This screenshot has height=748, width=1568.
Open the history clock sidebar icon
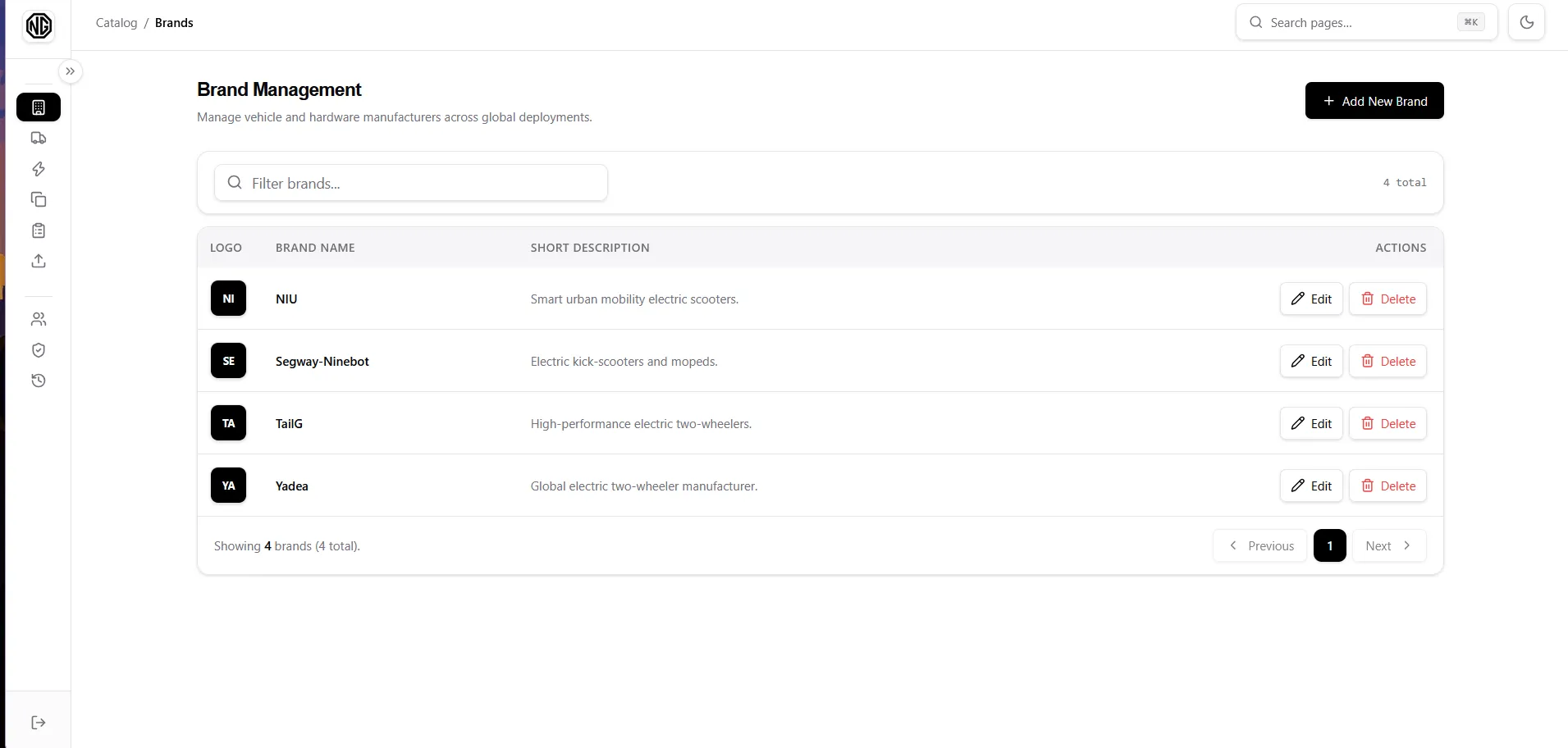tap(39, 381)
